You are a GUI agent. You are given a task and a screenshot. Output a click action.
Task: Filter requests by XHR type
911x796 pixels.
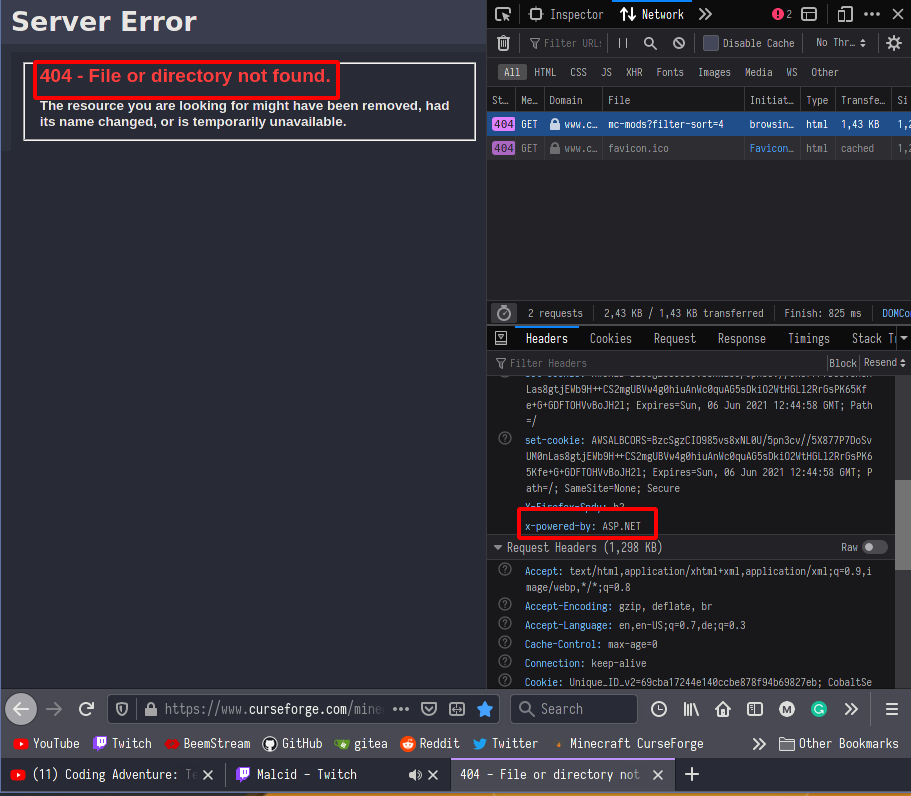(x=634, y=72)
